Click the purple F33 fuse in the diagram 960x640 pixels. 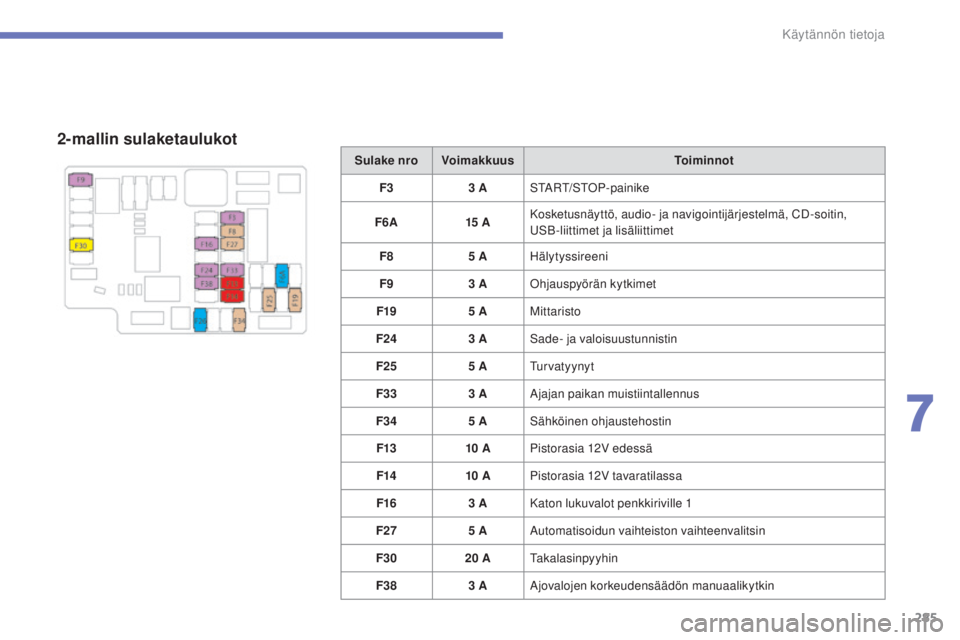click(232, 270)
